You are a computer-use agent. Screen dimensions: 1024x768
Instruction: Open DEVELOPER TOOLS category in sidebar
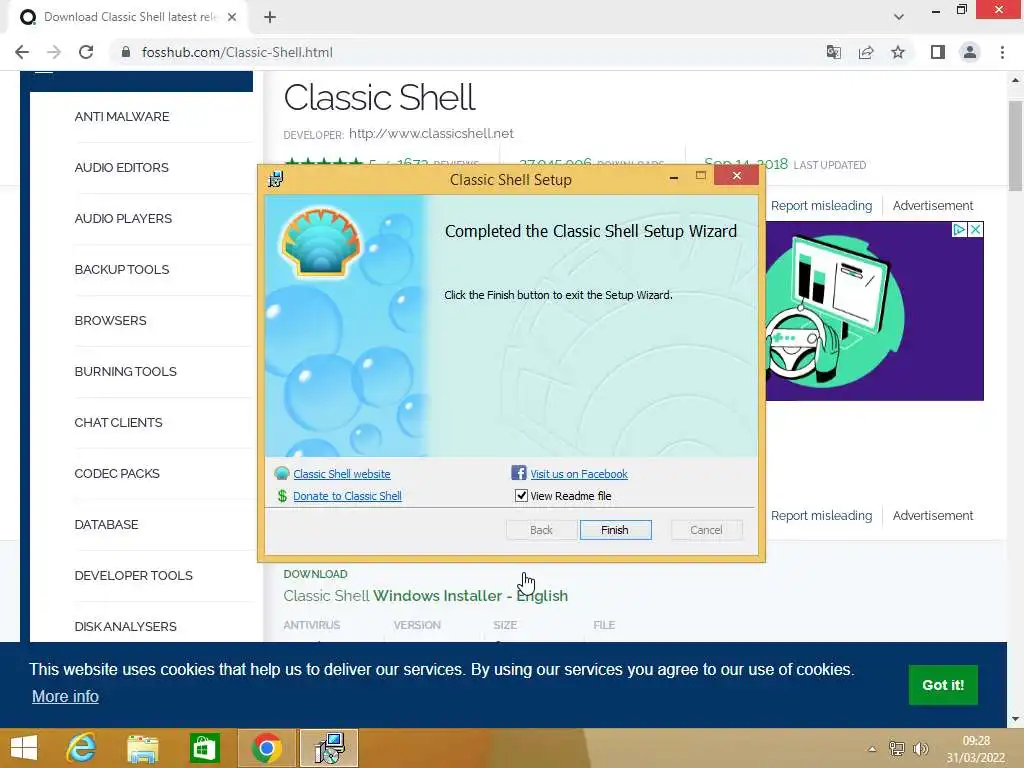(134, 575)
